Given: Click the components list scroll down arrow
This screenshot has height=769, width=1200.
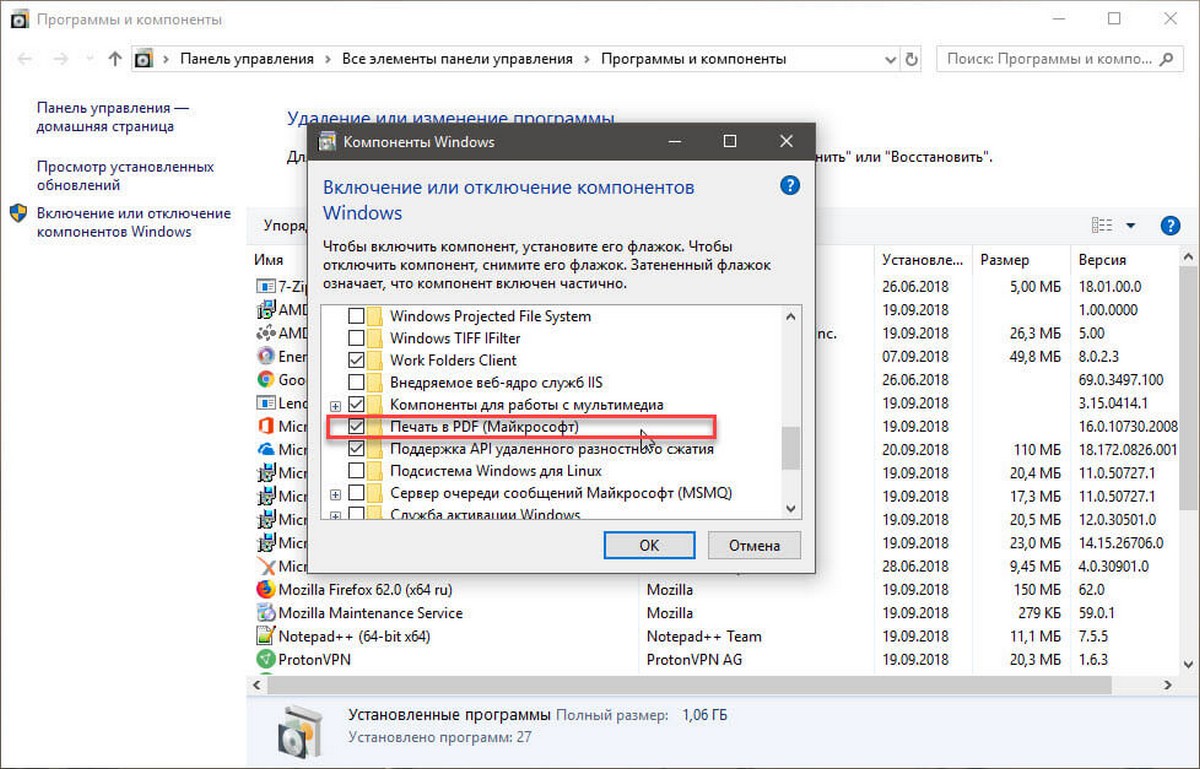Looking at the screenshot, I should (790, 508).
